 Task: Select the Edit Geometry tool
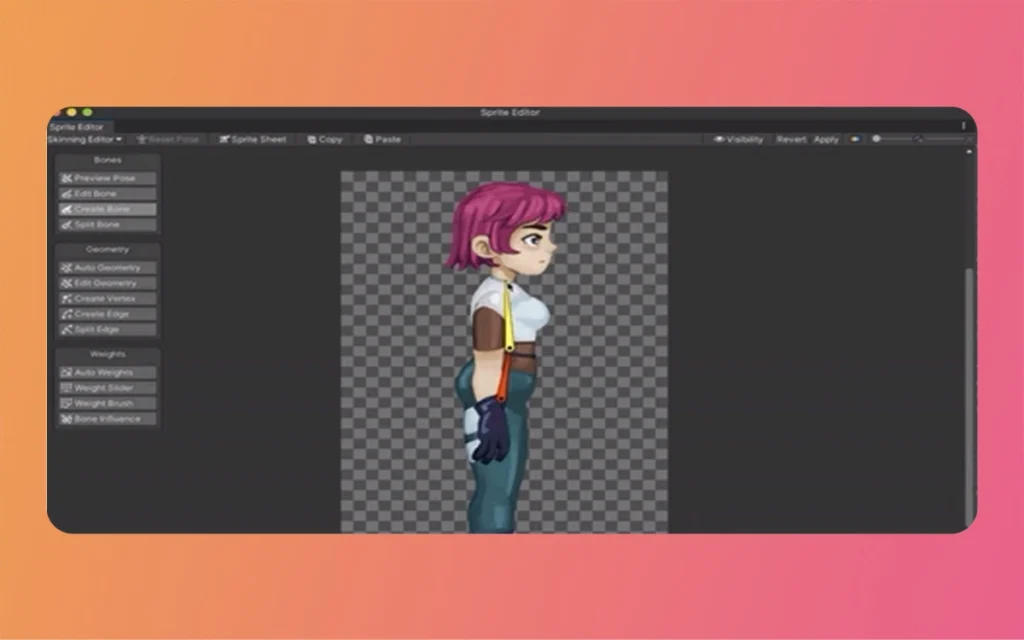(x=106, y=283)
